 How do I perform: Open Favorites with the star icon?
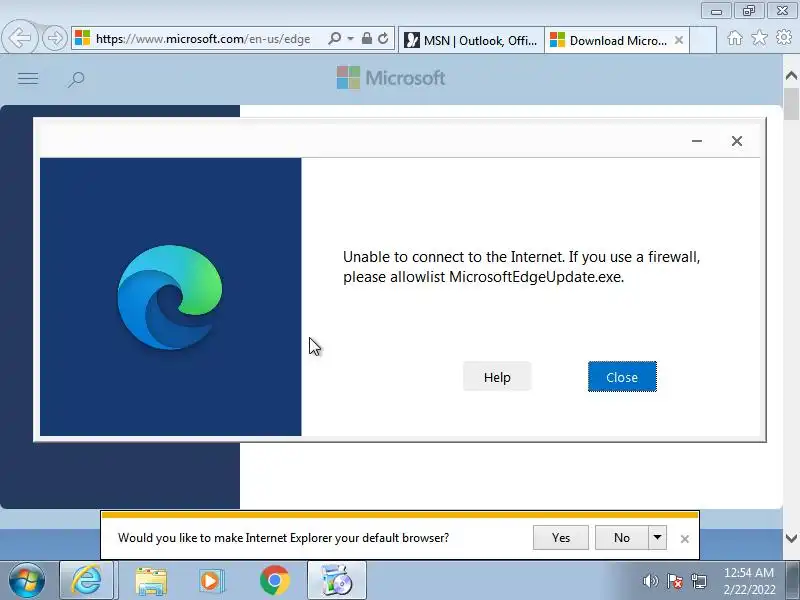point(759,37)
